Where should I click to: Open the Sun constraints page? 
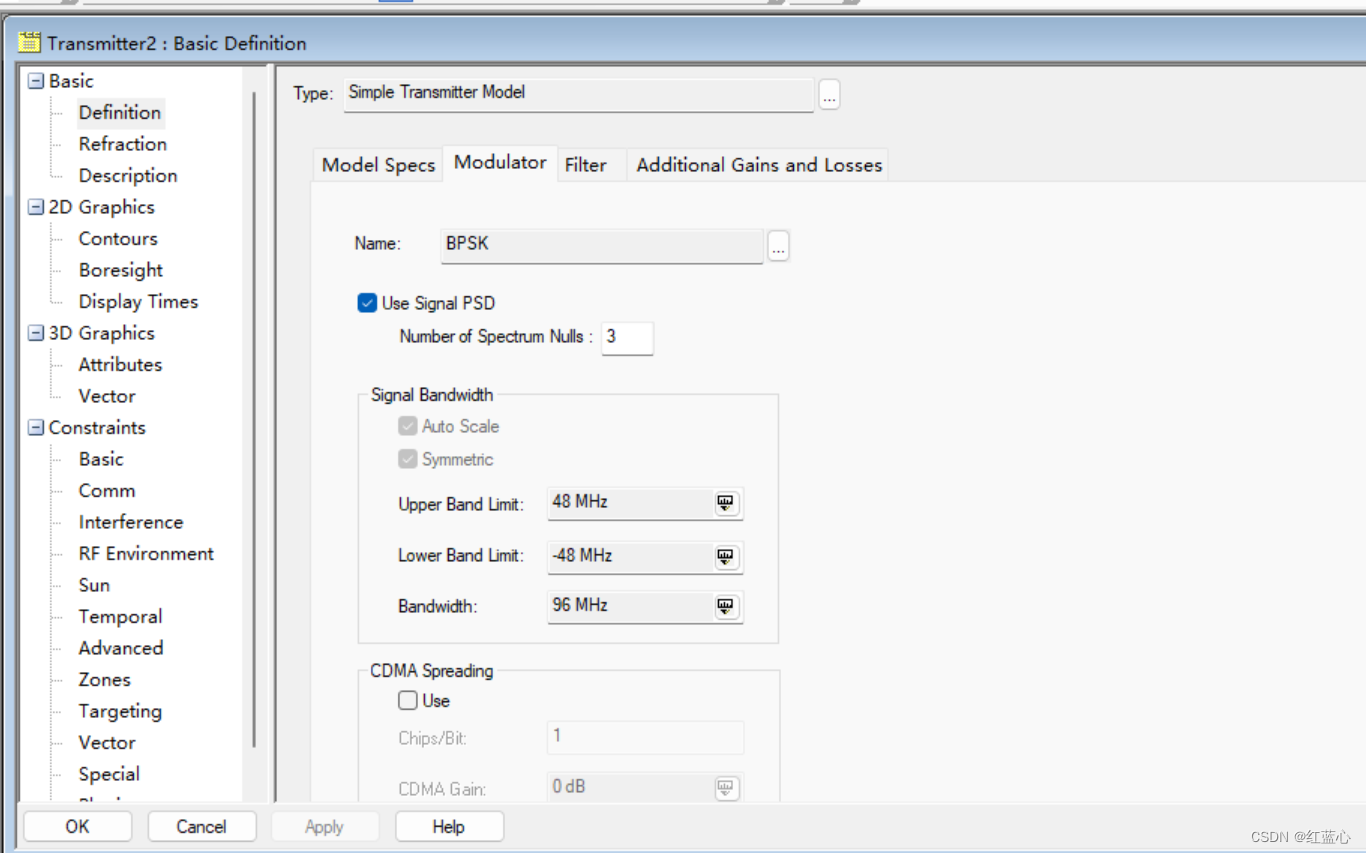(x=94, y=585)
